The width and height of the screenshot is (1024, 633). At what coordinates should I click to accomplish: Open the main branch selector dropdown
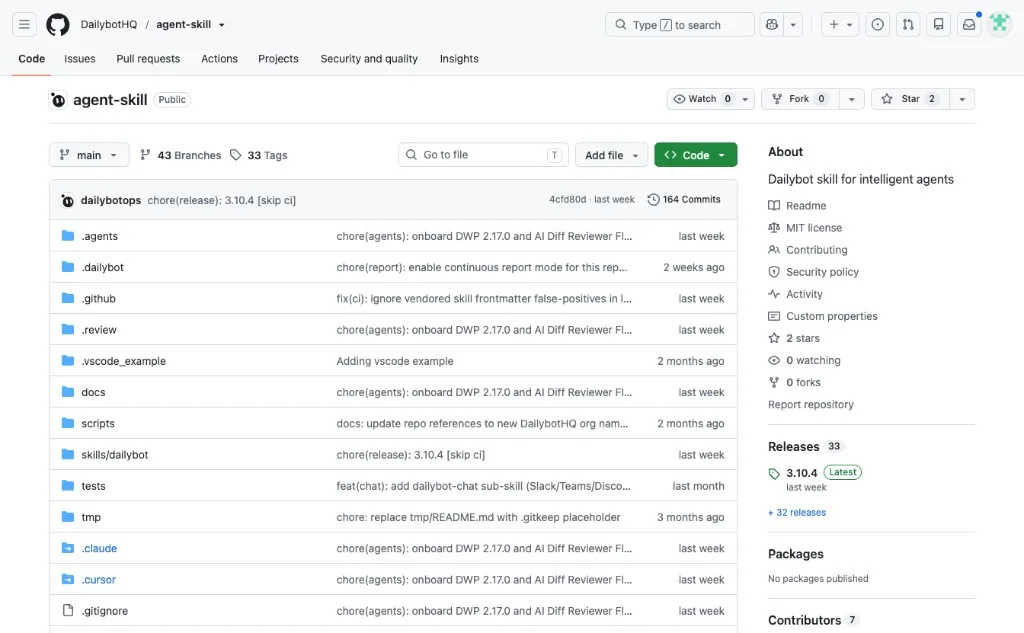[89, 155]
